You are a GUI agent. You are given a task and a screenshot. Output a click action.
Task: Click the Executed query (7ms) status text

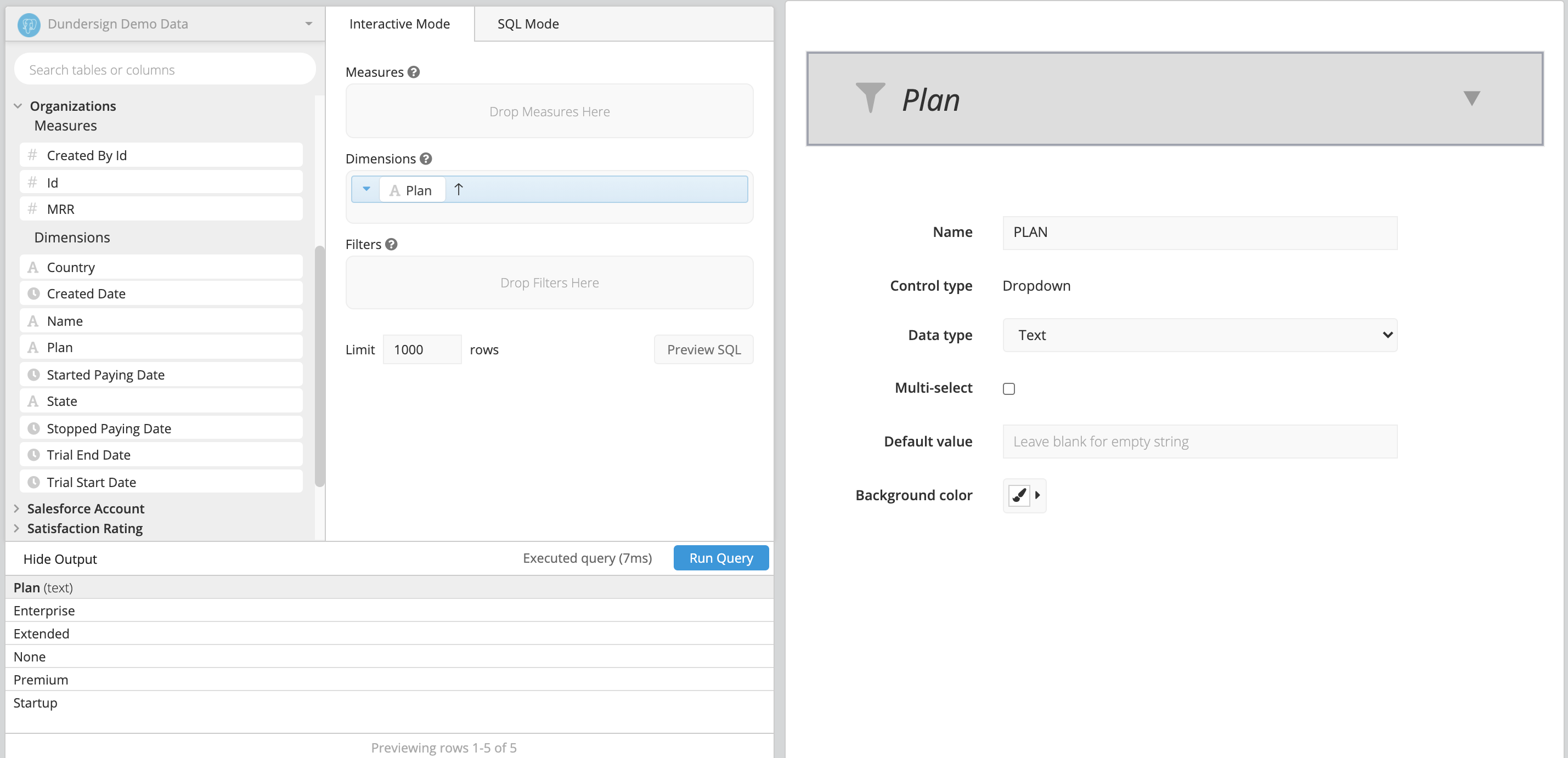pos(588,558)
